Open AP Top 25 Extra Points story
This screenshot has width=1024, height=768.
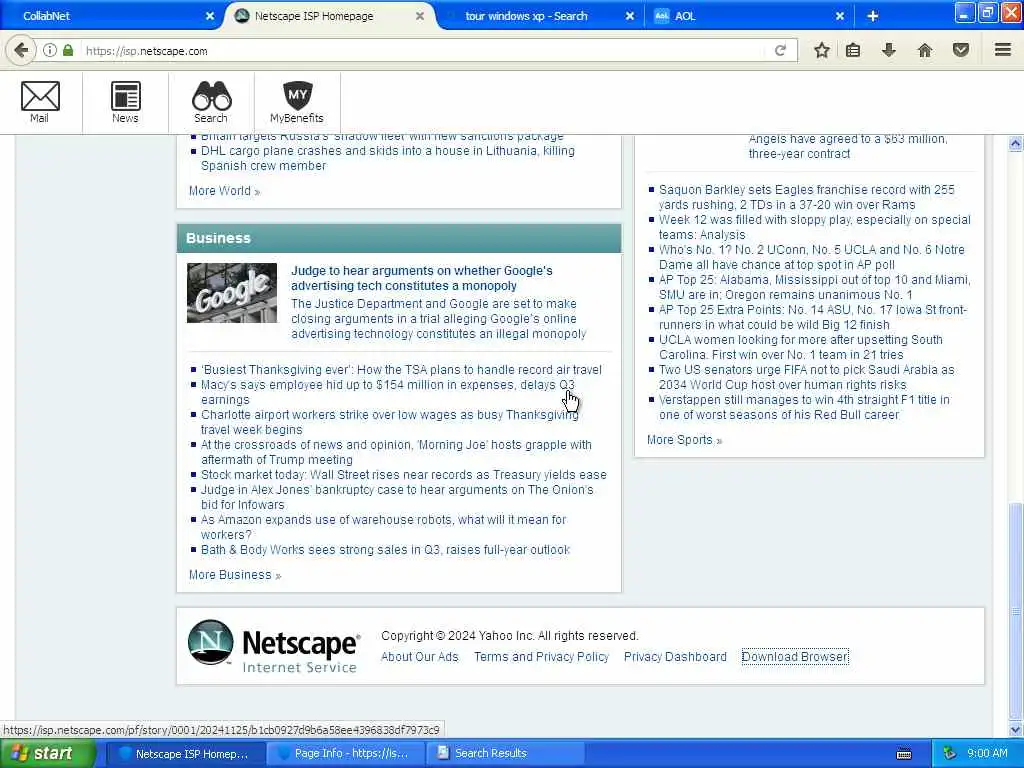click(813, 317)
